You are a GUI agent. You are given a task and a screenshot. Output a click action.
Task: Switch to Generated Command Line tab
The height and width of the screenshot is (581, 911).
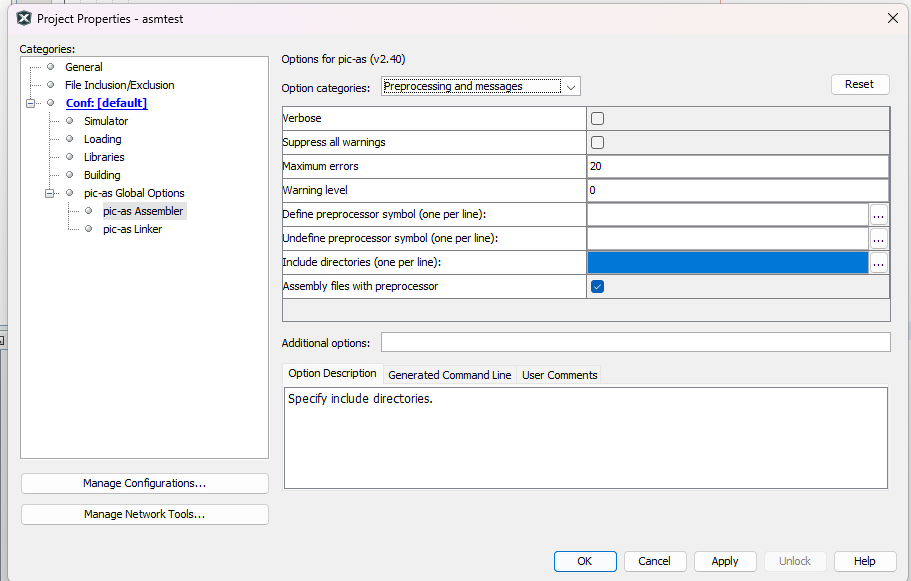tap(449, 375)
